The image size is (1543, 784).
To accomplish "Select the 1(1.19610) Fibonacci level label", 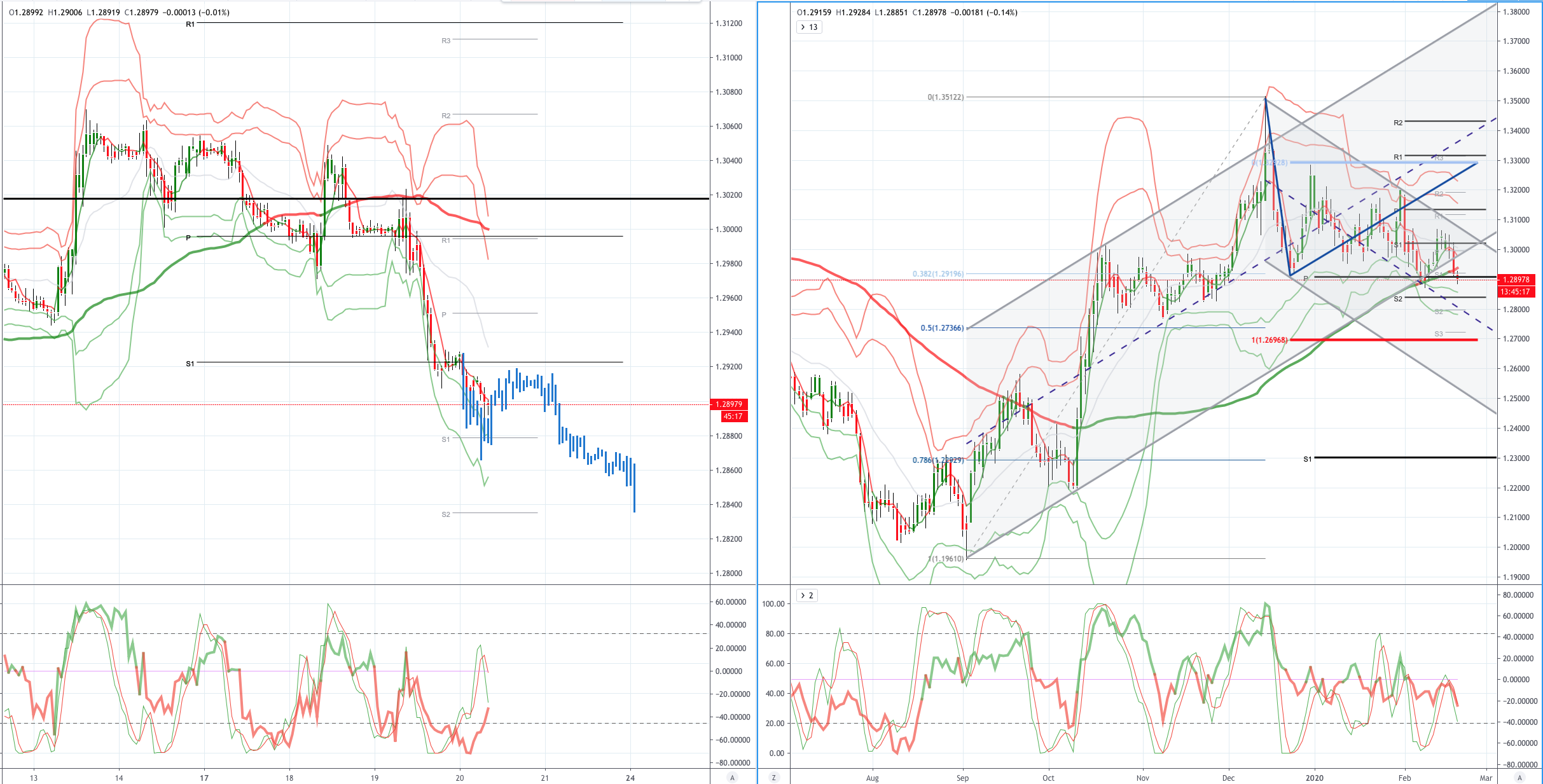I will [946, 559].
